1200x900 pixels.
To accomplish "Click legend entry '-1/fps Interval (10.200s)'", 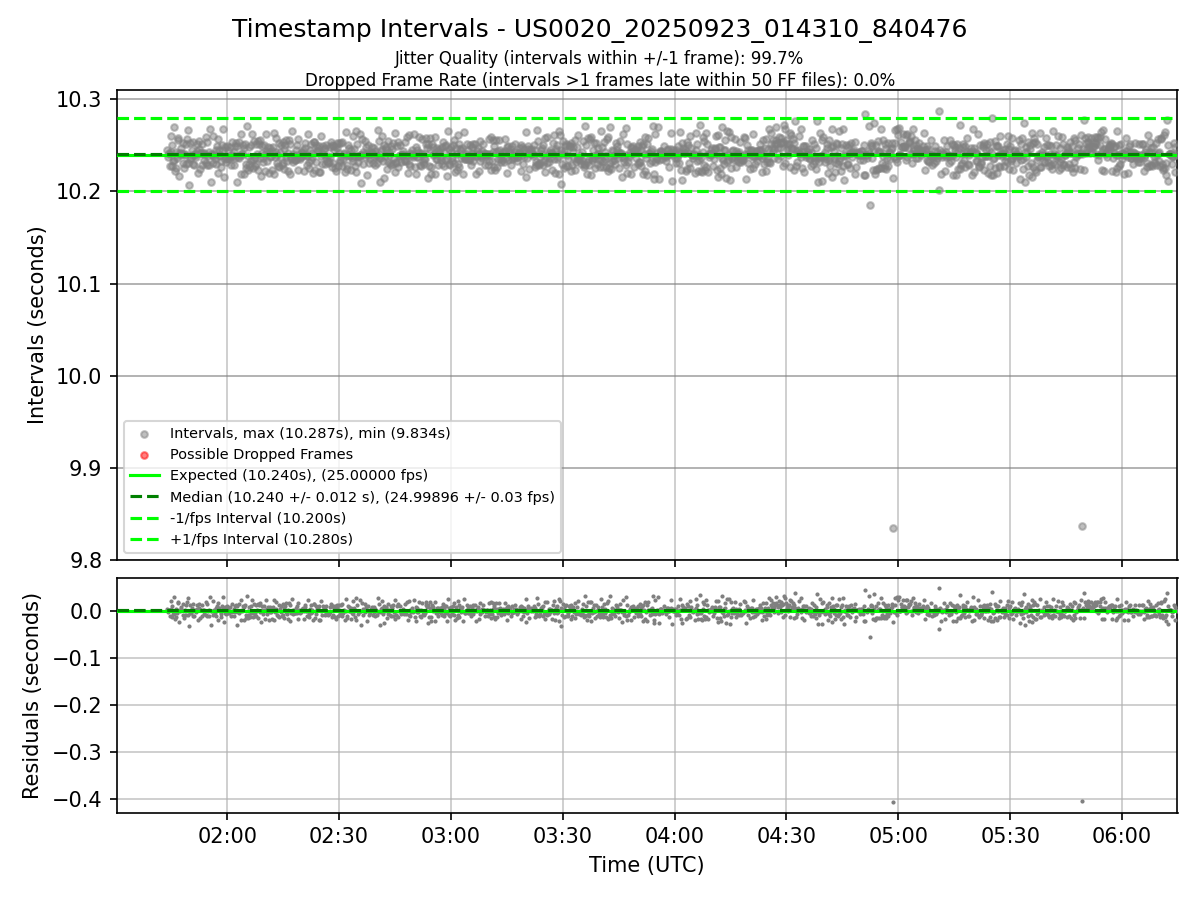I will 258,518.
